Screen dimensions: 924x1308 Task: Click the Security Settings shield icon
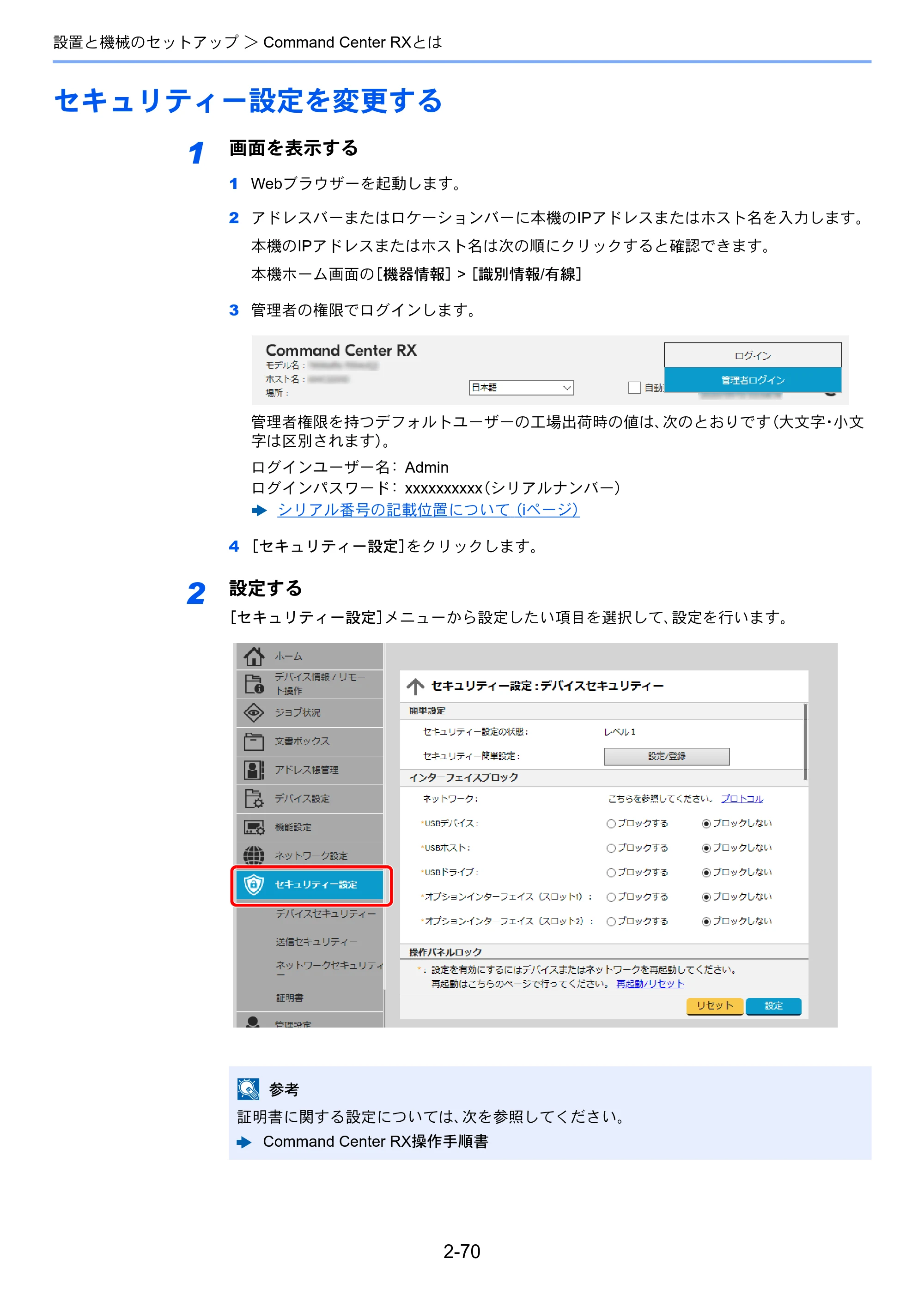254,884
